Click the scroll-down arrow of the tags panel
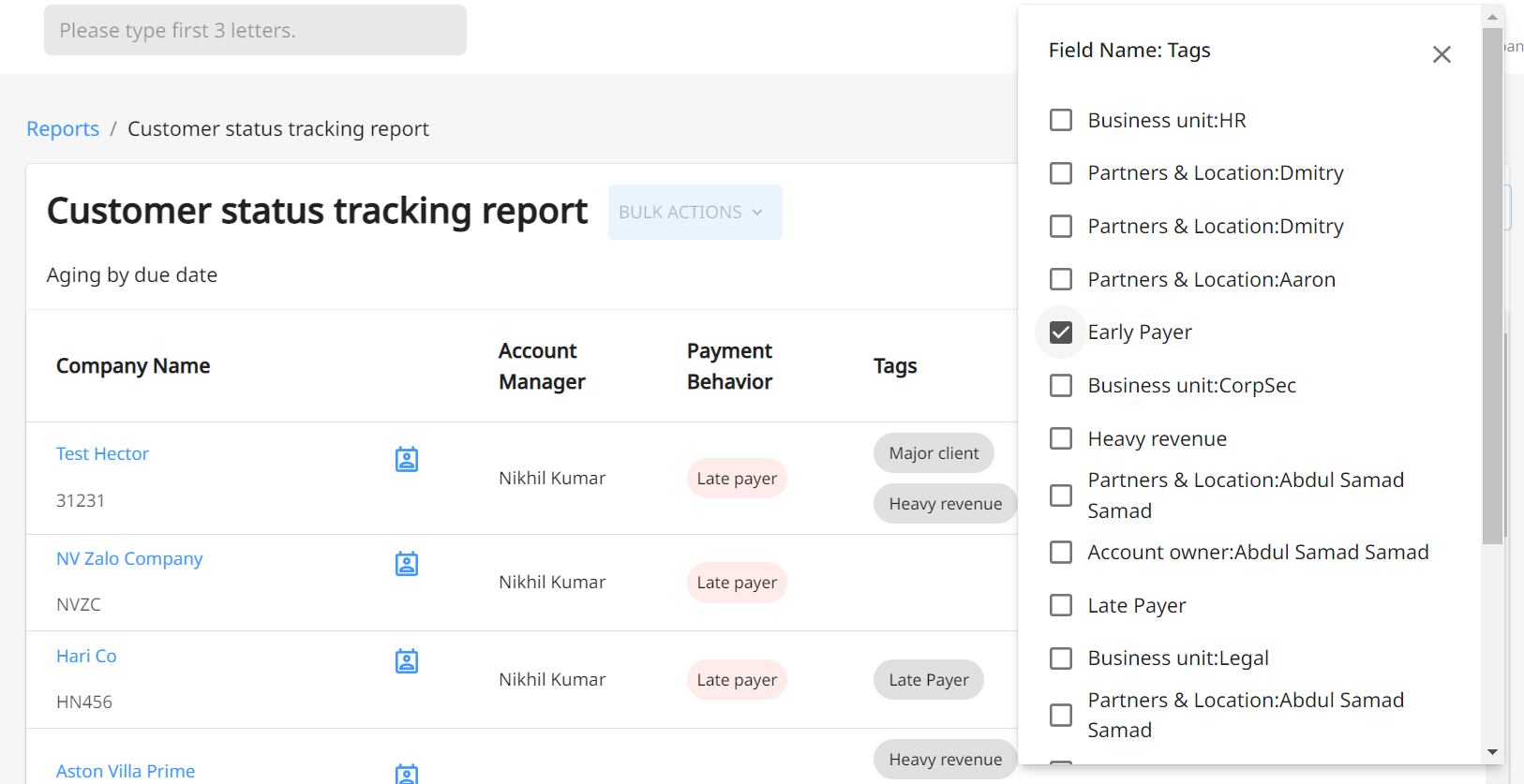The width and height of the screenshot is (1524, 784). click(x=1492, y=752)
